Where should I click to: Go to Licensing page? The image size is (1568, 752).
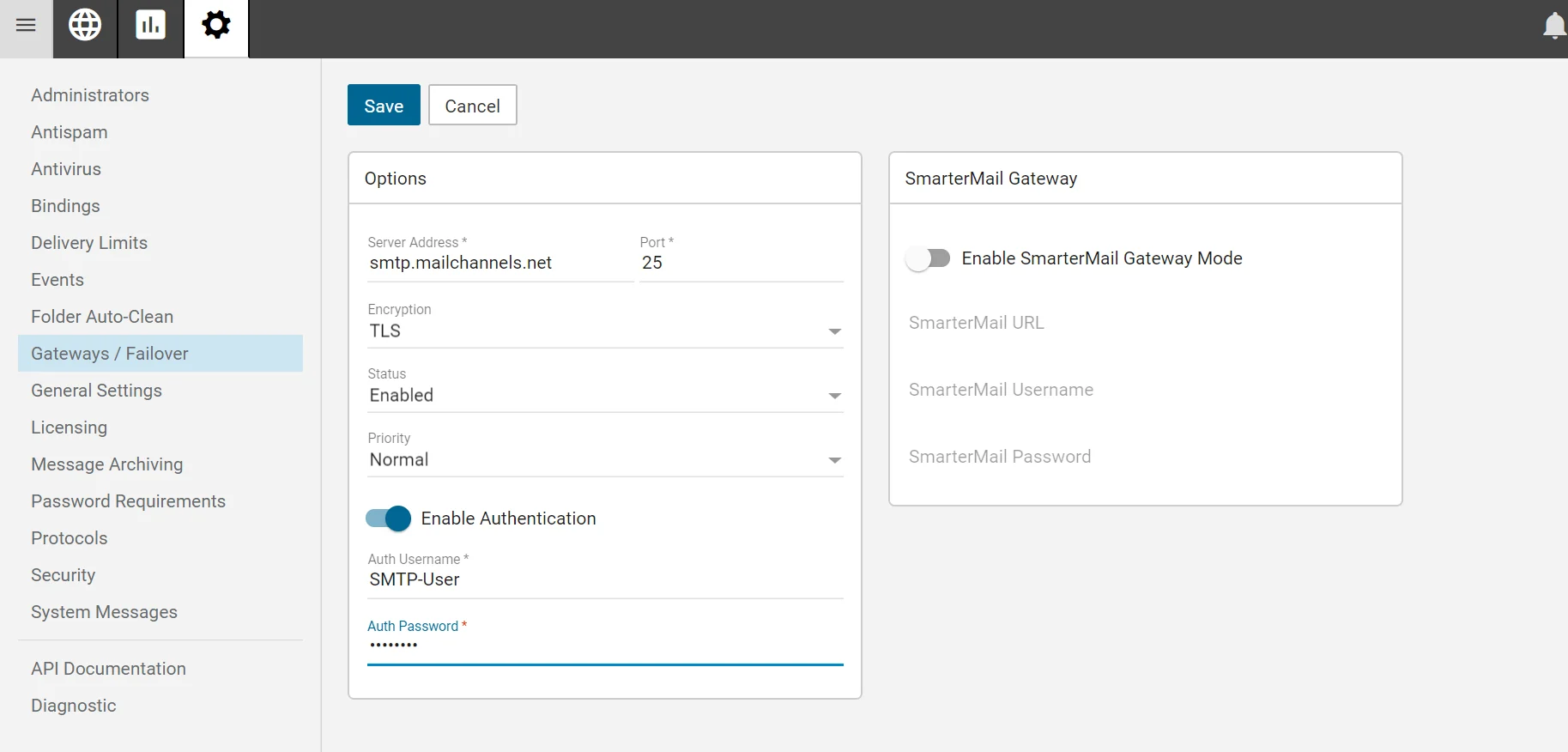point(69,428)
